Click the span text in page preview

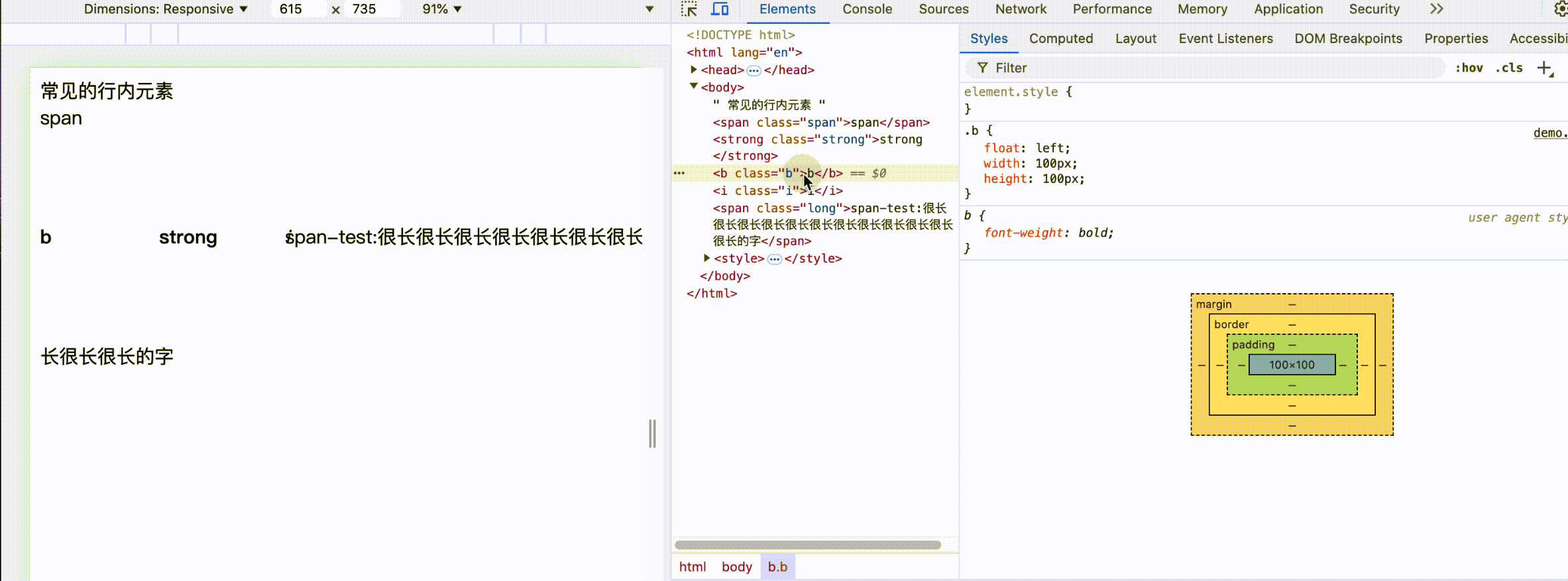(61, 119)
